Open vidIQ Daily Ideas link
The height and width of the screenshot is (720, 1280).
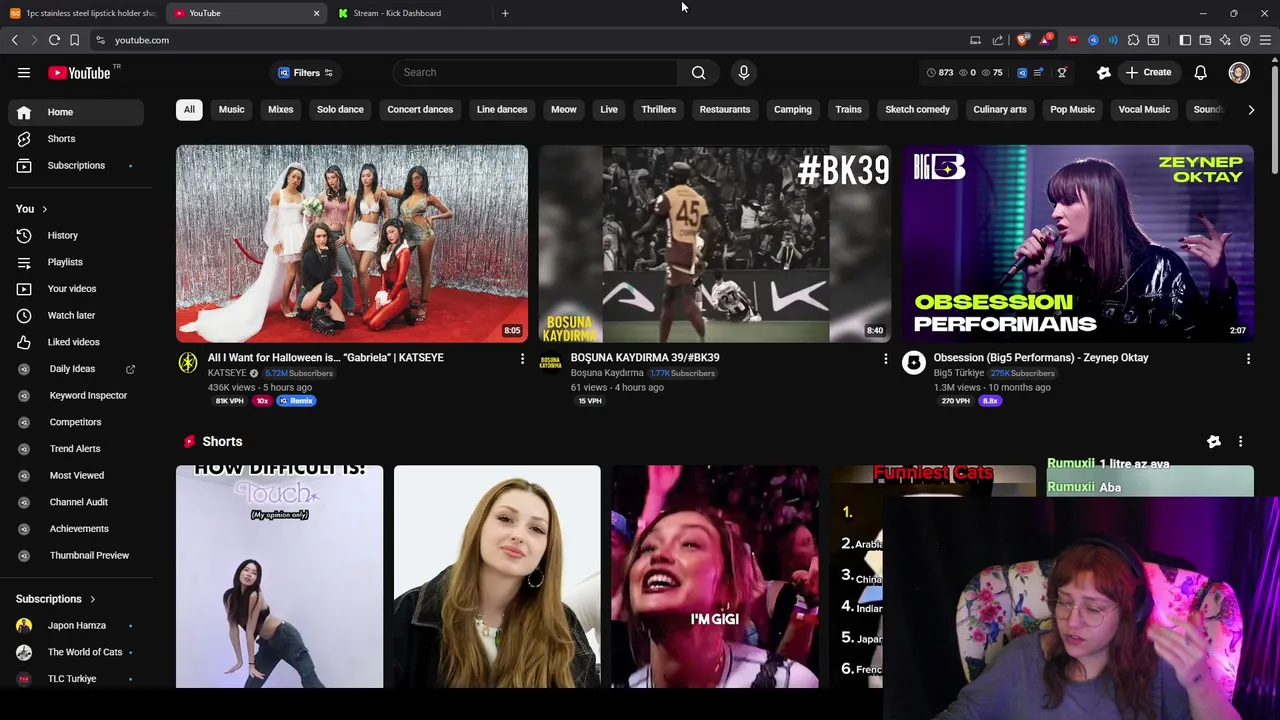pyautogui.click(x=76, y=369)
